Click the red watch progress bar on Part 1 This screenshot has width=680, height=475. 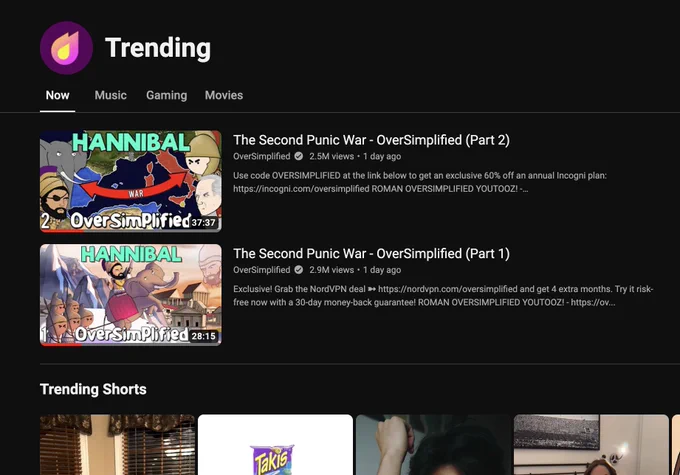pos(61,345)
